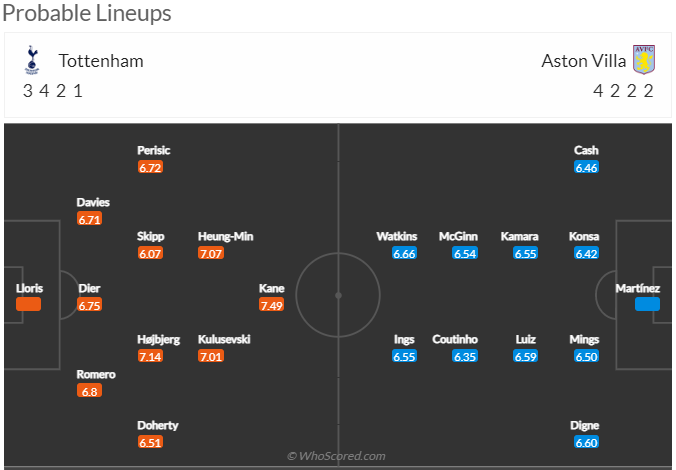This screenshot has width=676, height=470.
Task: Click Kane's 7.49 rating badge
Action: (x=271, y=305)
